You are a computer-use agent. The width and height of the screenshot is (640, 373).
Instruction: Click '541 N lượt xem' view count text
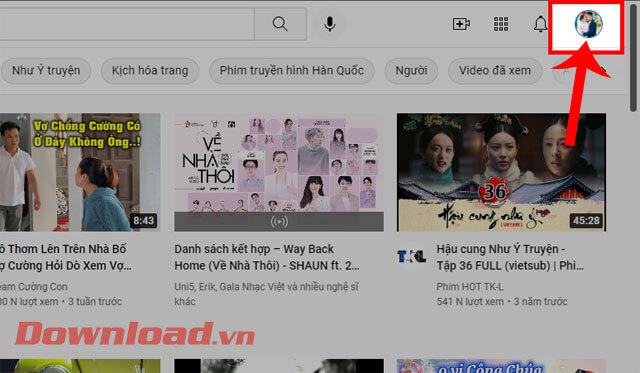(470, 302)
